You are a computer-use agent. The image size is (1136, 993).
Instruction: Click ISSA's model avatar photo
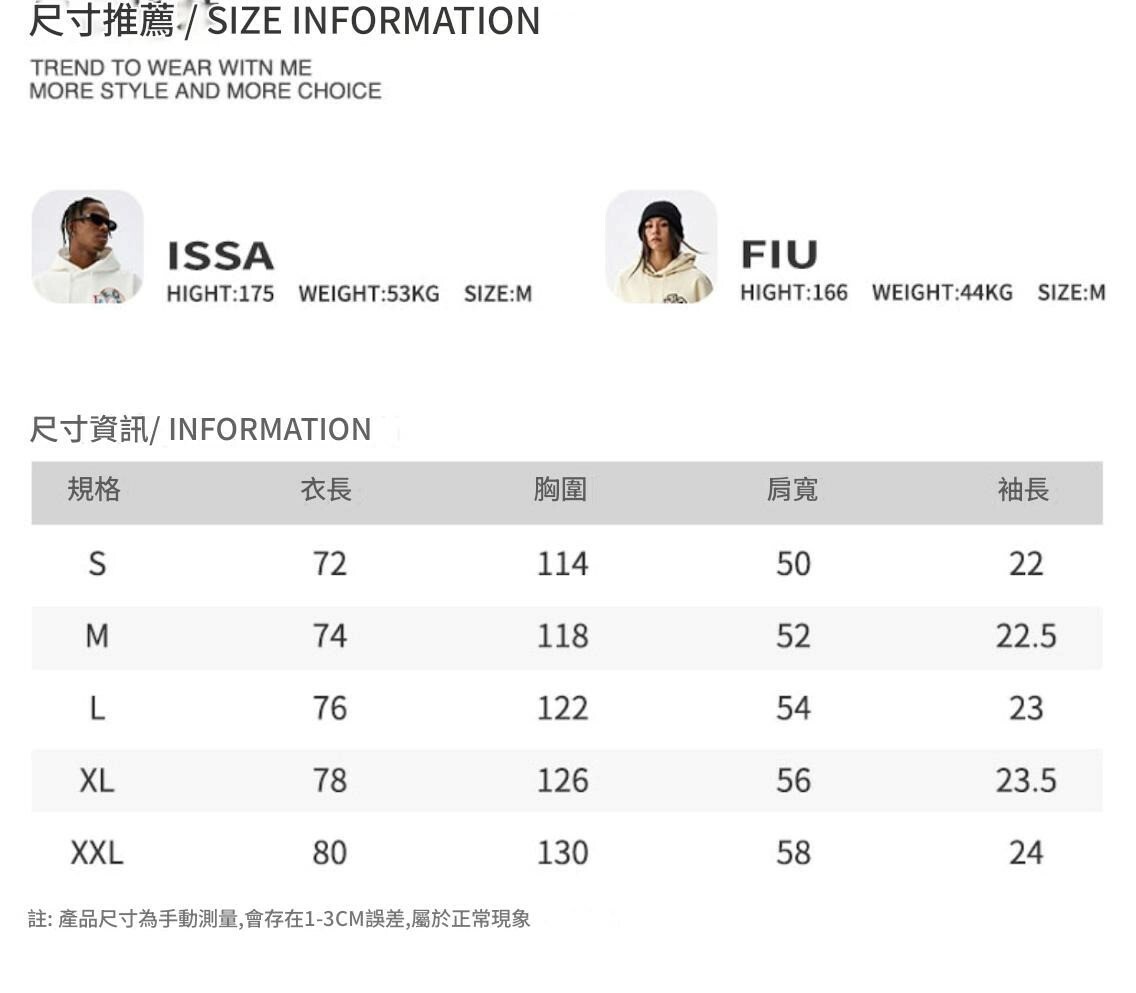pos(88,247)
